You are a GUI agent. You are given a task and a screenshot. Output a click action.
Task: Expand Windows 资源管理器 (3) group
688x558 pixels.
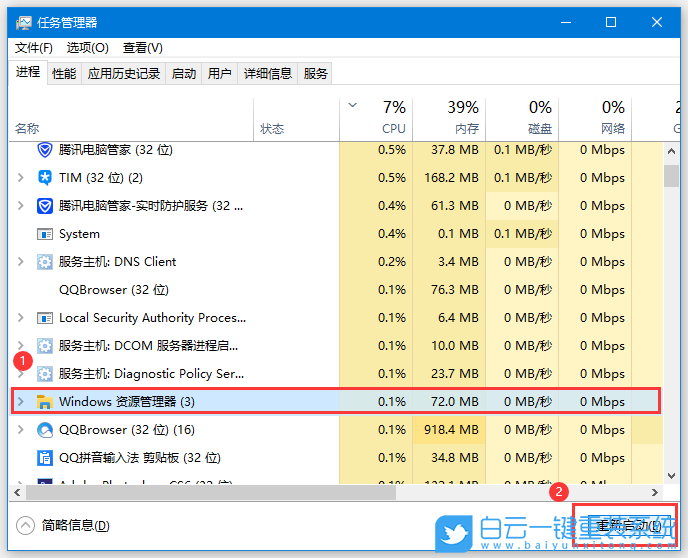coord(20,401)
